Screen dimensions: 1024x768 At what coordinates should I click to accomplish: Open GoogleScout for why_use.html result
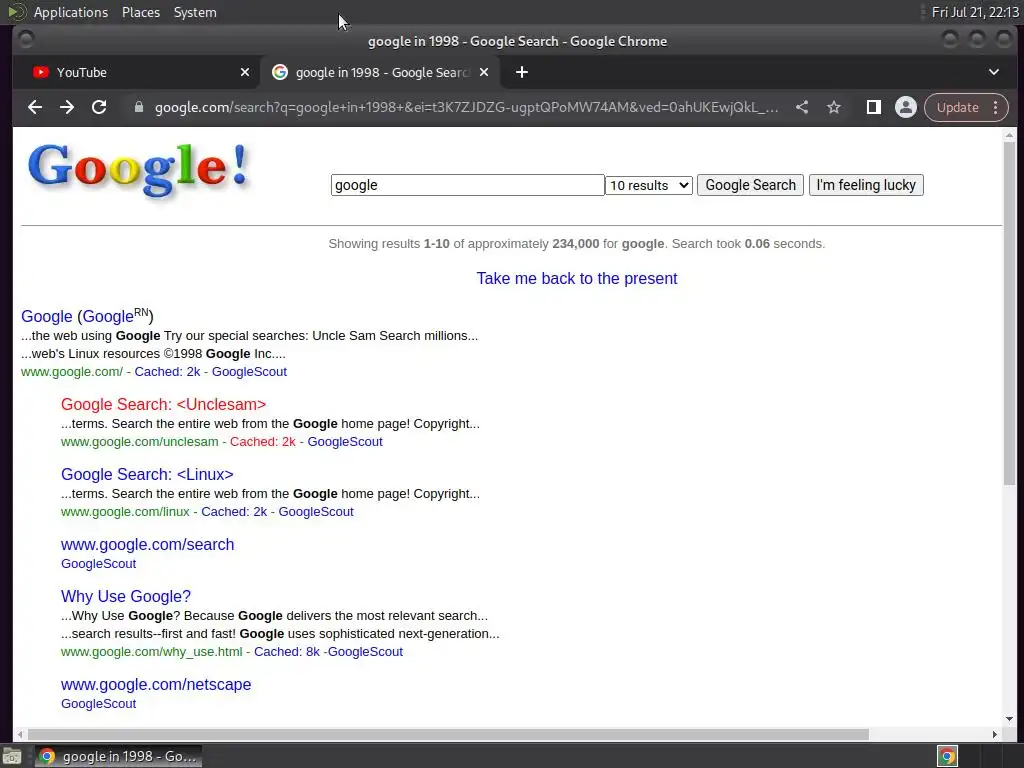[366, 652]
